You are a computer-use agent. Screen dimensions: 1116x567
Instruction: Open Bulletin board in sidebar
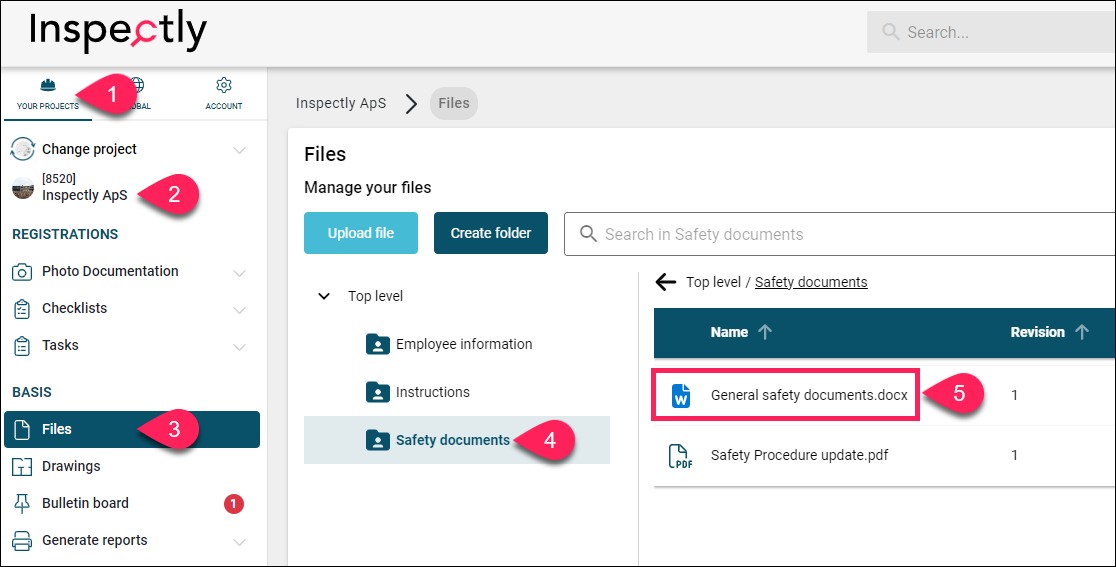(x=85, y=503)
